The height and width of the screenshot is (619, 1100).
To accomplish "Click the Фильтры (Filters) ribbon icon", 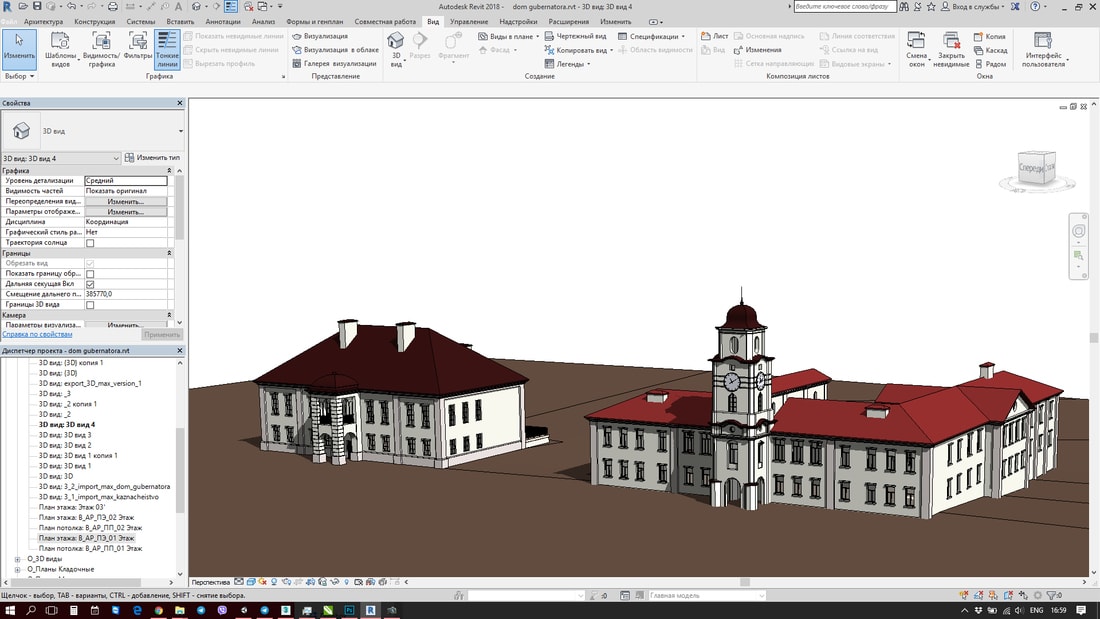I will tap(139, 41).
